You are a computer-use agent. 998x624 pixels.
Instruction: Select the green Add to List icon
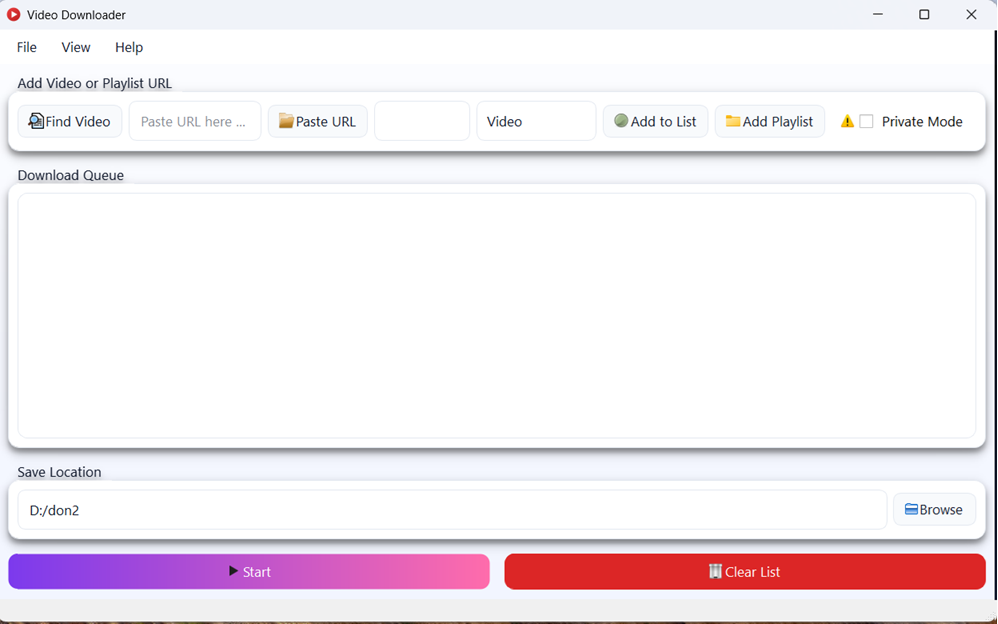coord(621,120)
